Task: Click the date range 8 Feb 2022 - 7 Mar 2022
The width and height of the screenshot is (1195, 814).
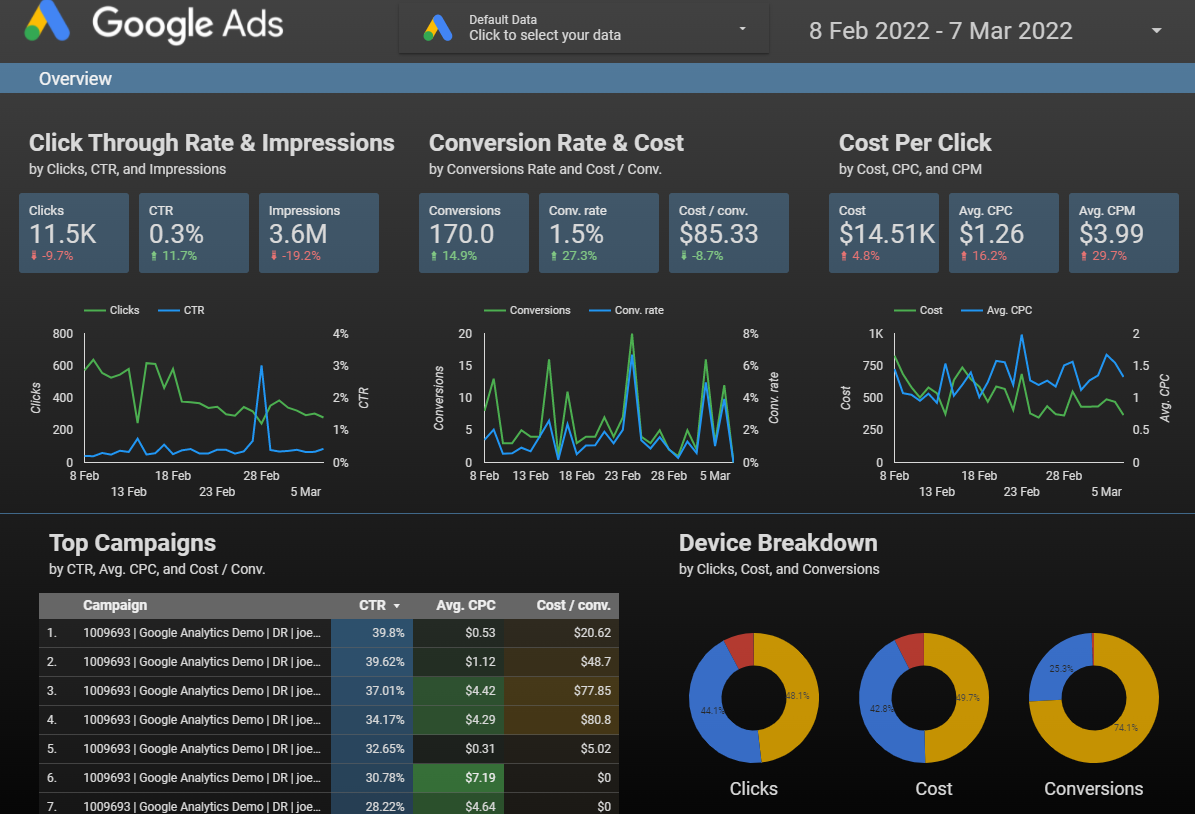Action: [940, 30]
